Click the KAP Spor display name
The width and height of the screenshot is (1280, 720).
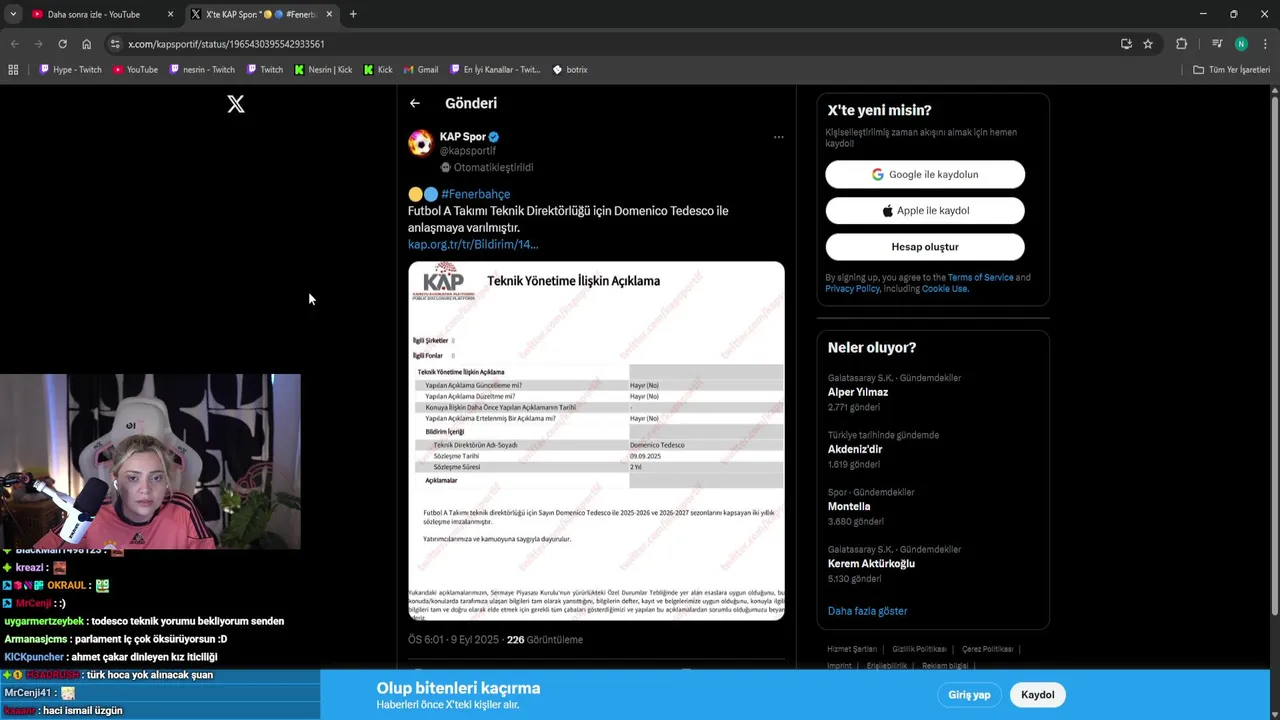[463, 137]
